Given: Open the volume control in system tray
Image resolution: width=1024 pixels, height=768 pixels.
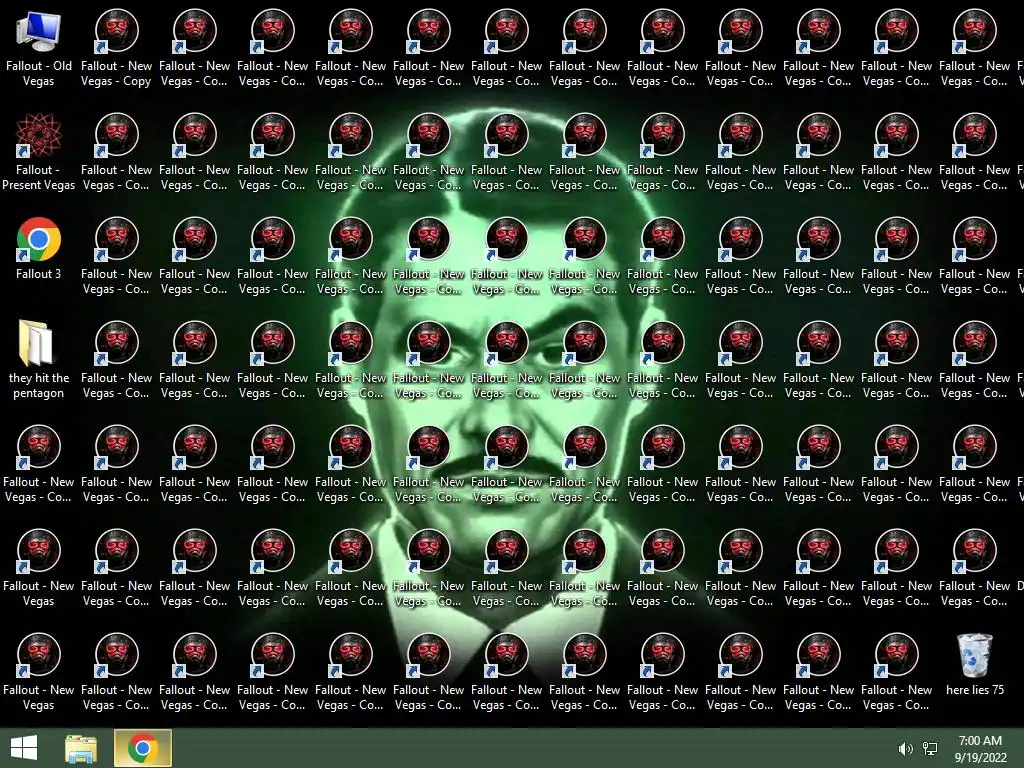Looking at the screenshot, I should pos(905,749).
